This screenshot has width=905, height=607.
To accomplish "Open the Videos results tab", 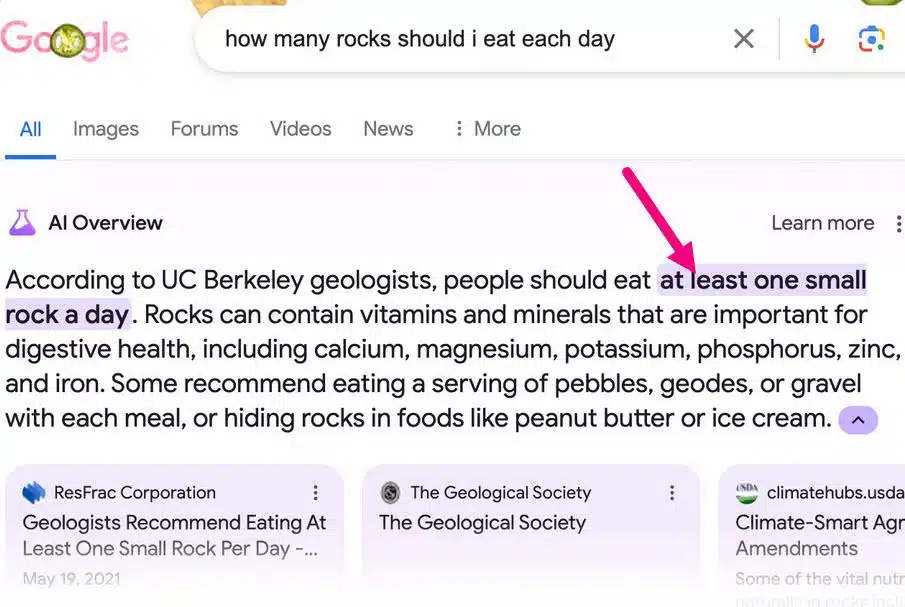I will [x=300, y=129].
